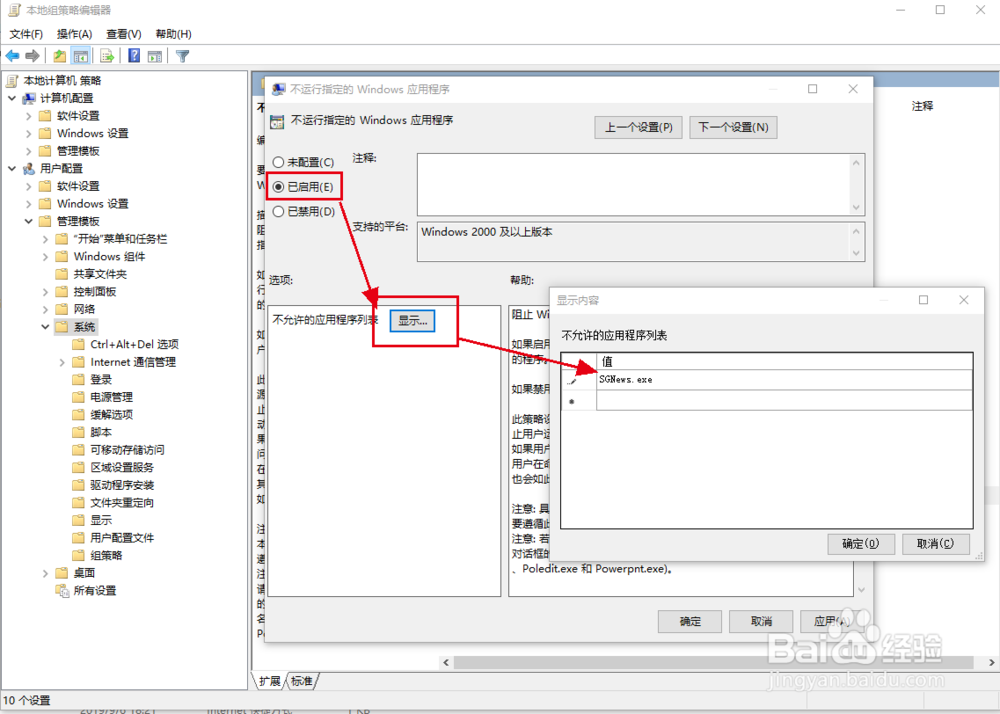1000x714 pixels.
Task: Collapse the 用户配置 tree node
Action: (12, 168)
